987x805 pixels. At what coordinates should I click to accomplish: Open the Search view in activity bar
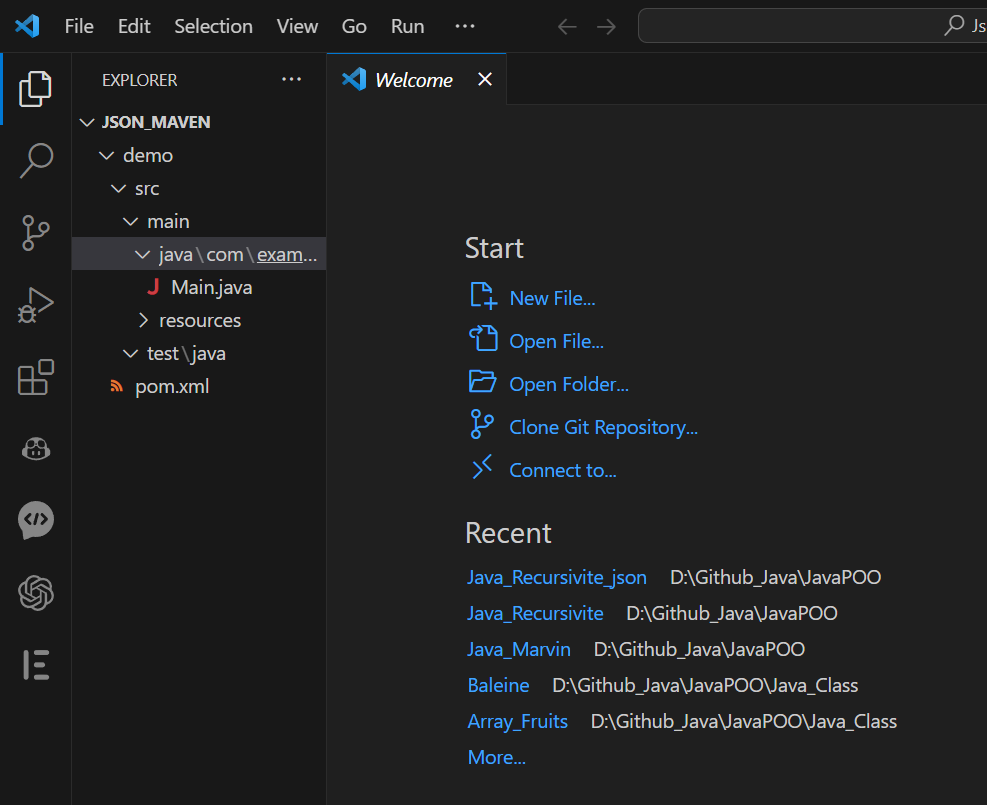coord(36,160)
